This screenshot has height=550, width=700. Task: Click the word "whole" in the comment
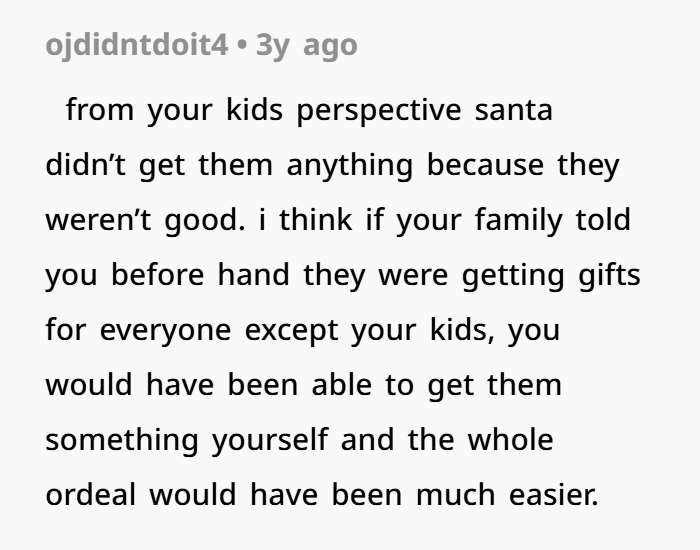(514, 440)
